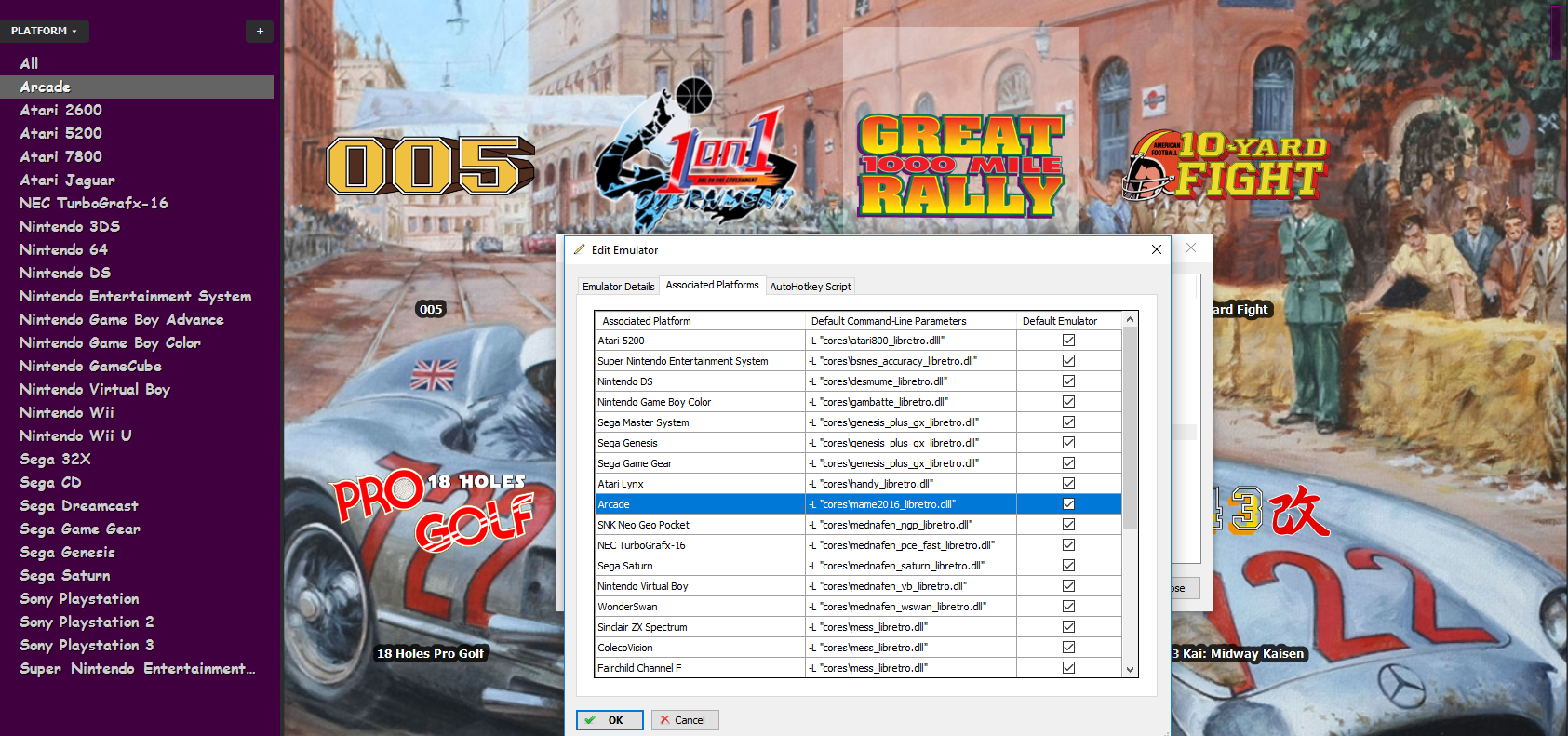Select the Sinclair ZX Spectrum table row
Image resolution: width=1568 pixels, height=736 pixels.
point(858,627)
